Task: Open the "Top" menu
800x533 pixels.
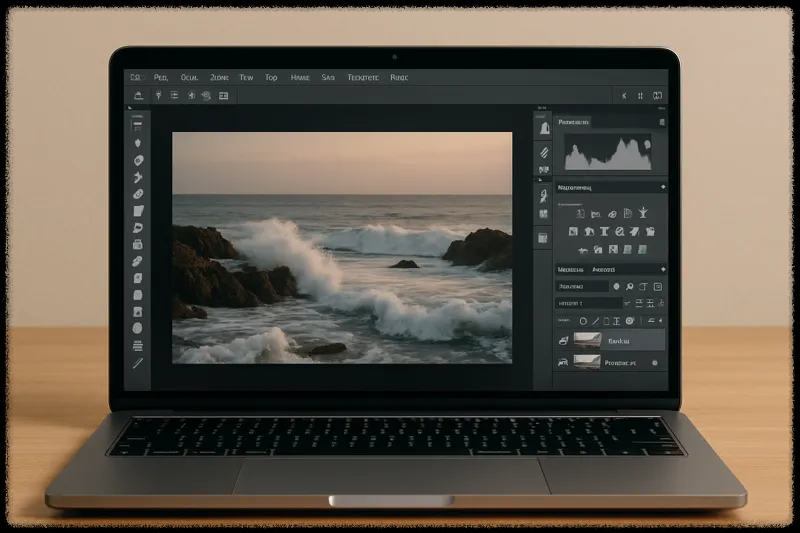Action: click(x=271, y=78)
